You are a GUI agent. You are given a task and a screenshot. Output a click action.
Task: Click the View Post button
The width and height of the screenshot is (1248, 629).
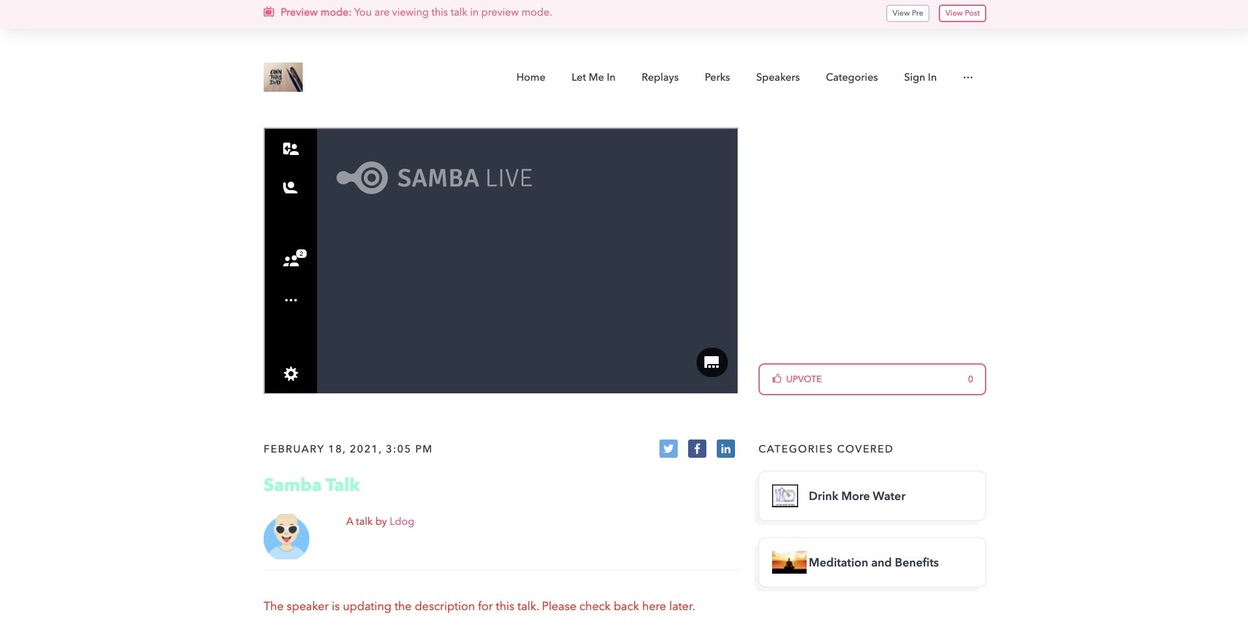click(x=962, y=13)
